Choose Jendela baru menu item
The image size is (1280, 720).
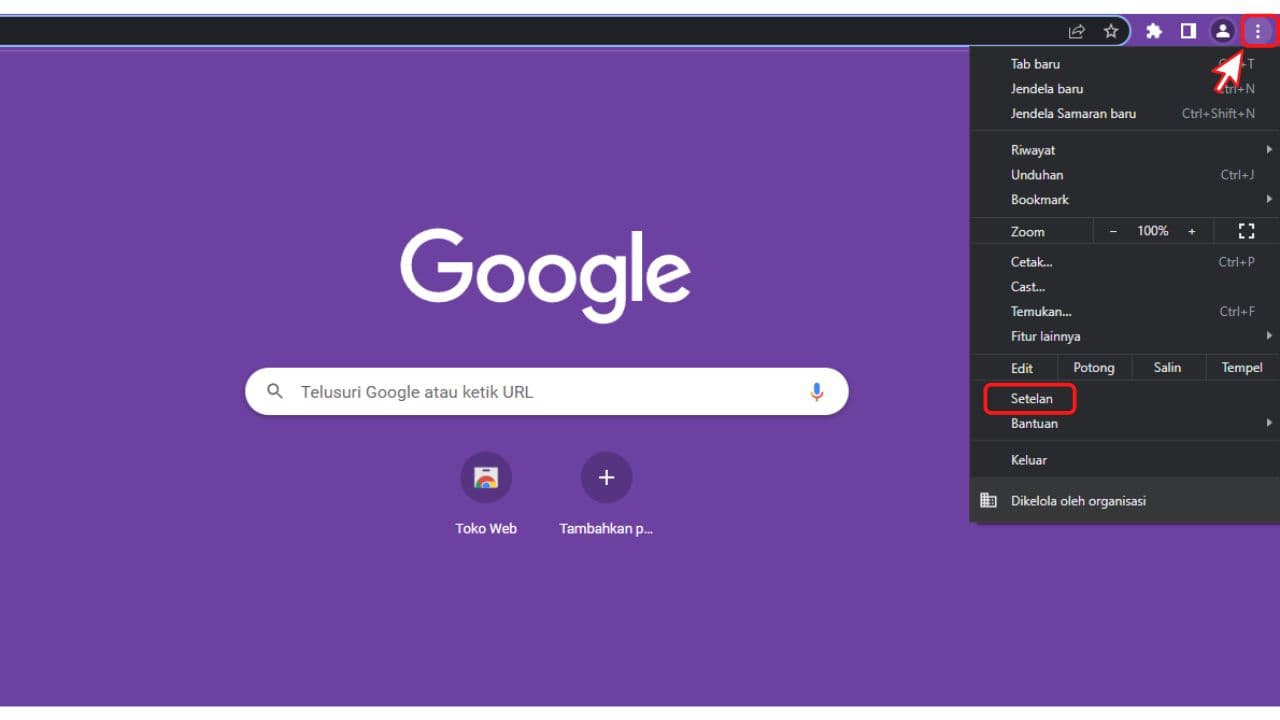(1125, 89)
